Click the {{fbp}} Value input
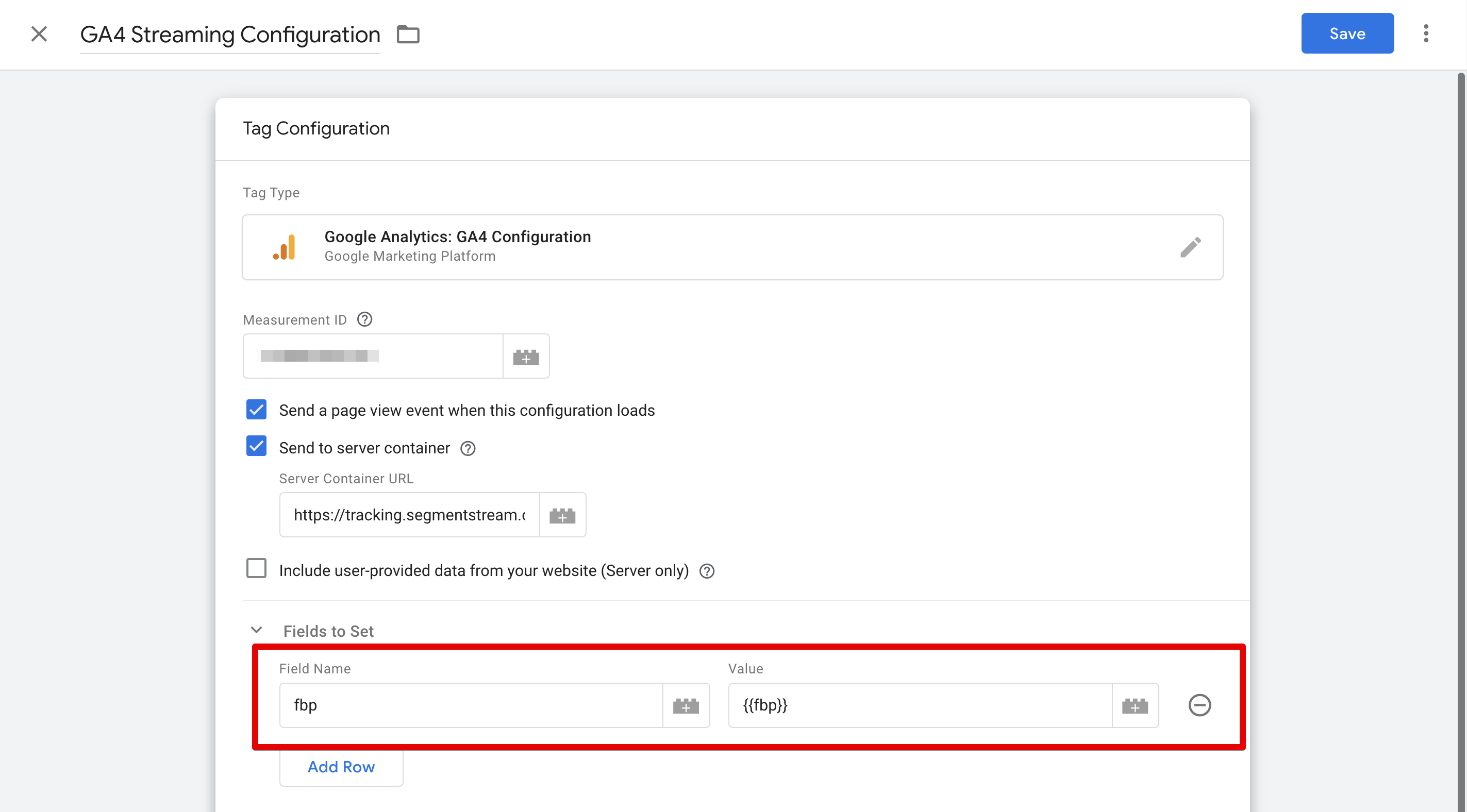 920,705
